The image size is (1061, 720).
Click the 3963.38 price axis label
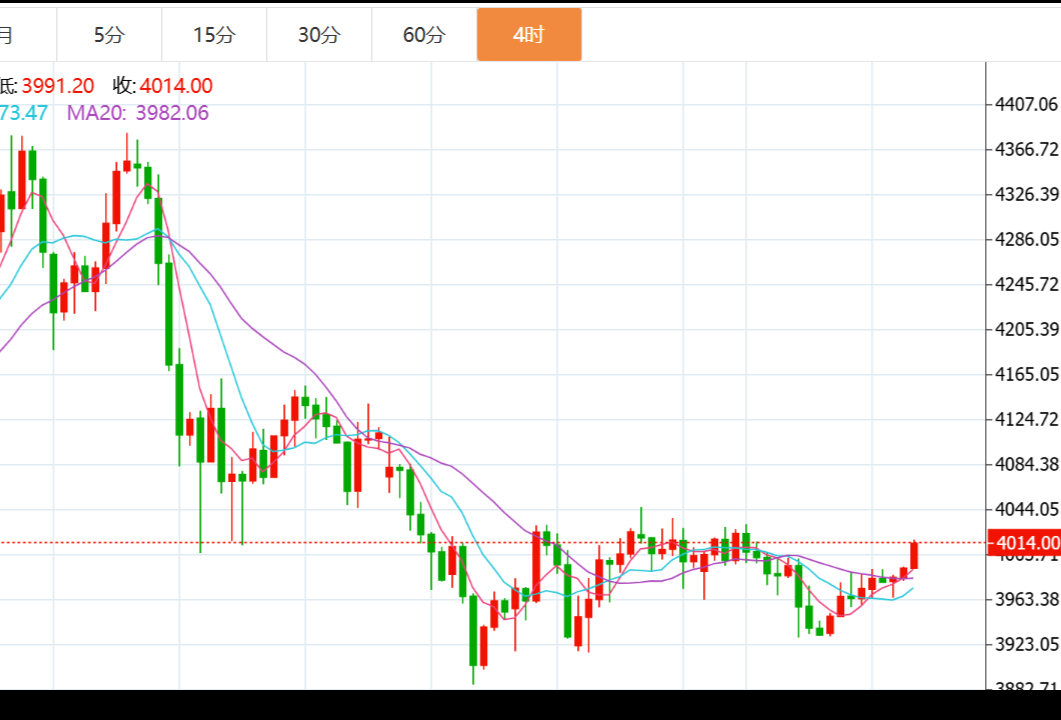tap(1027, 599)
